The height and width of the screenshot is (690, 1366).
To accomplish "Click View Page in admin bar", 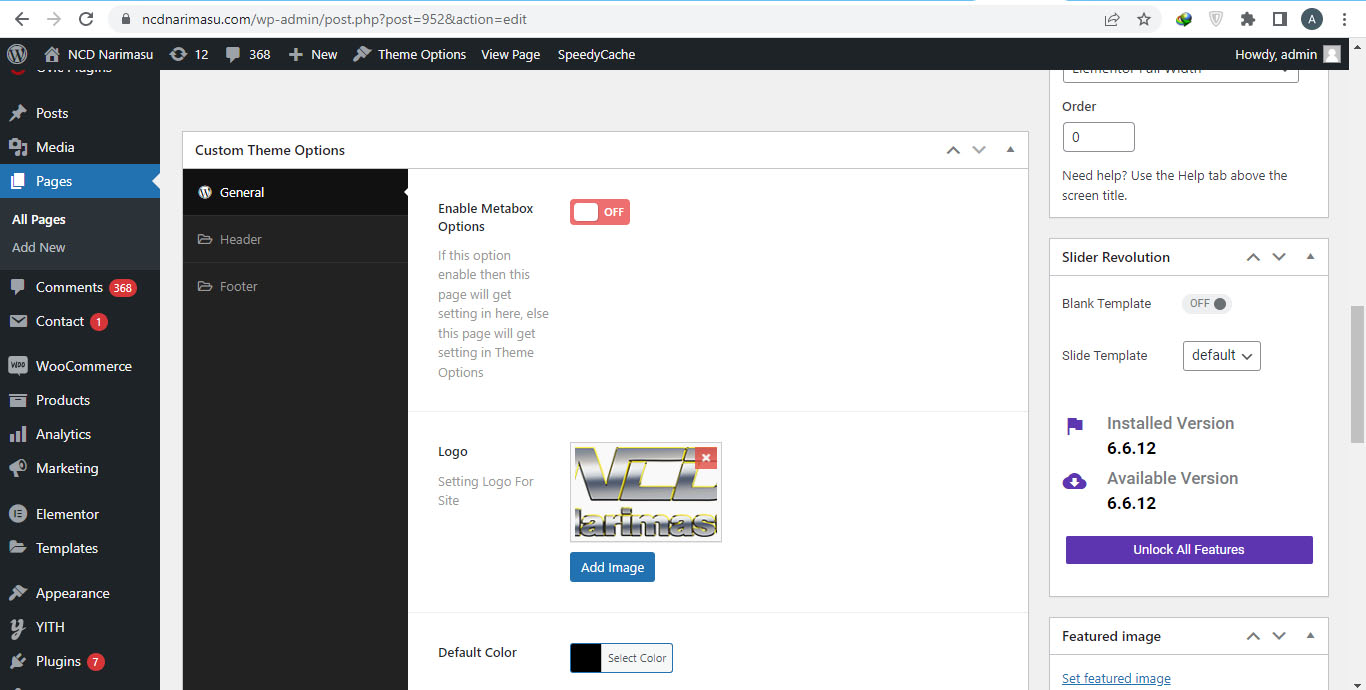I will click(510, 54).
